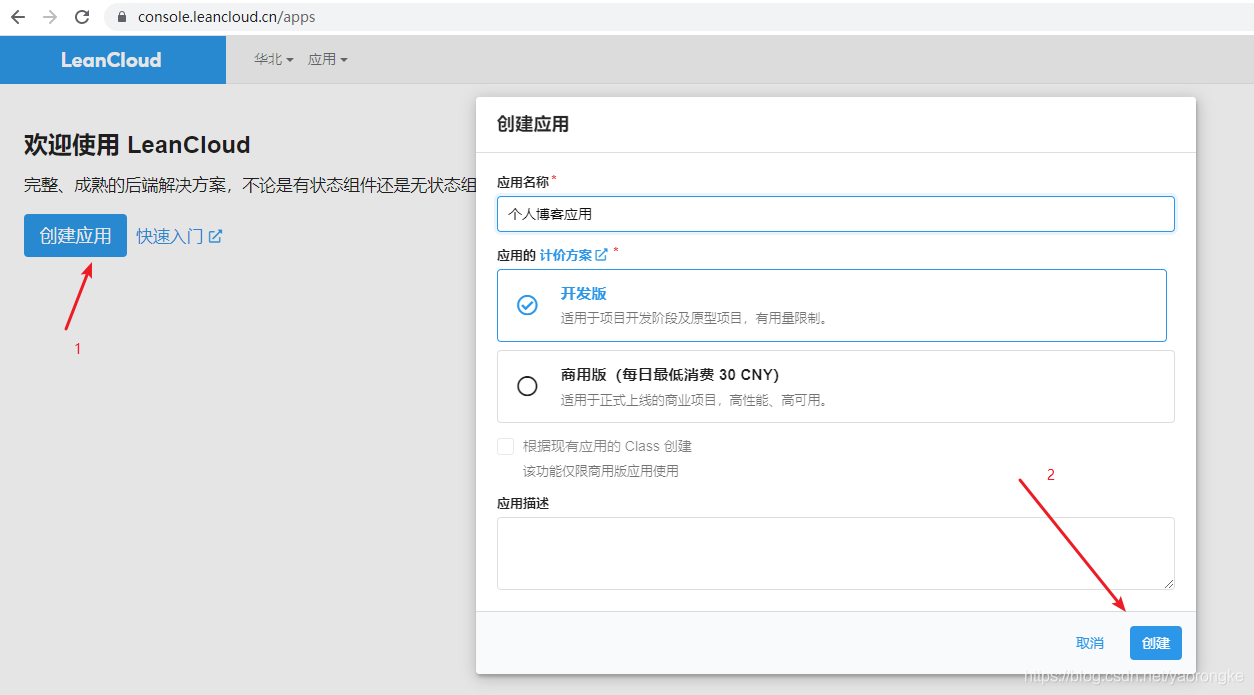Click the external-link icon beside 快速入门
This screenshot has height=695, width=1254.
pyautogui.click(x=215, y=237)
